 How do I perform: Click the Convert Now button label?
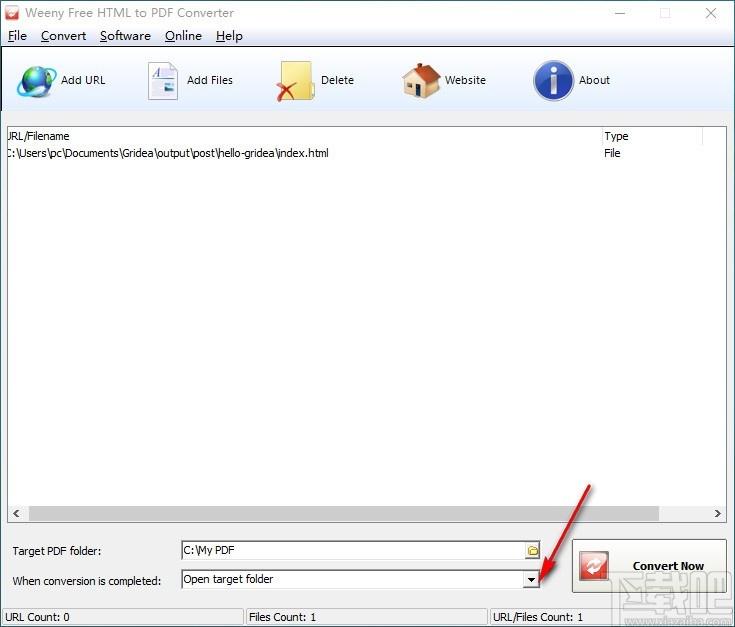(x=668, y=566)
